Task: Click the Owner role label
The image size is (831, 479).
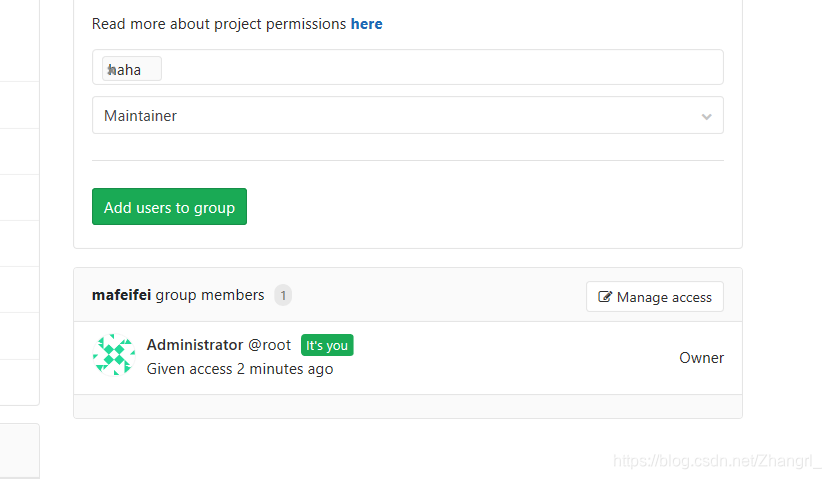Action: tap(701, 357)
